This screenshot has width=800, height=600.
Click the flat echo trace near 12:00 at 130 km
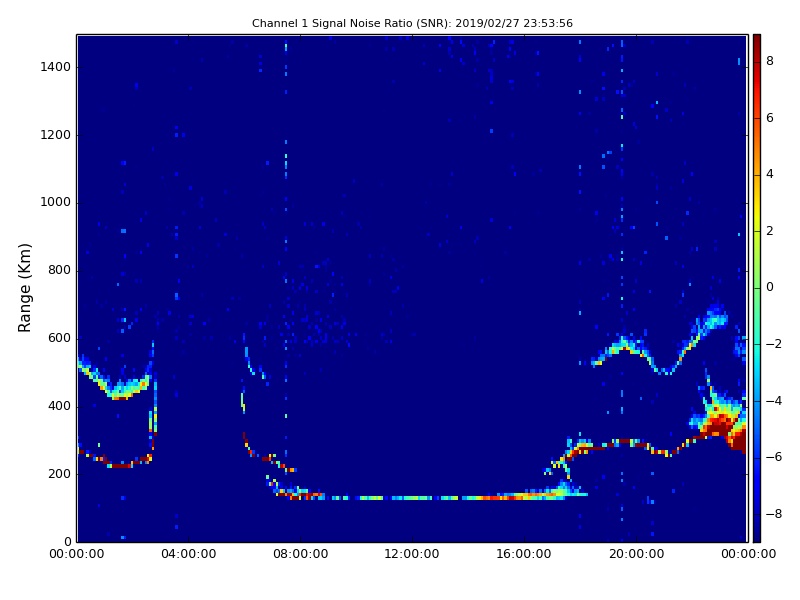(412, 497)
